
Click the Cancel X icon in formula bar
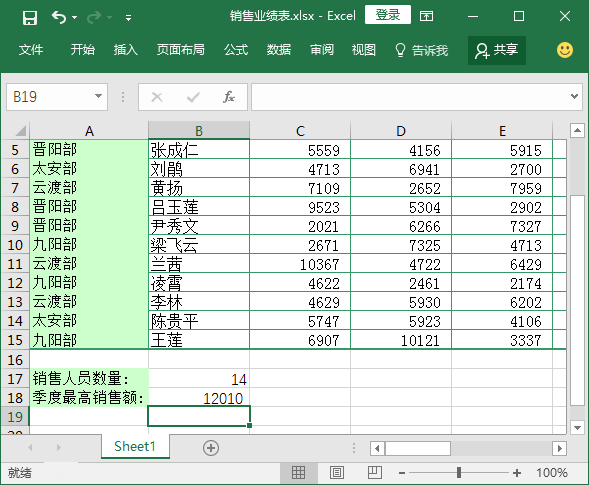click(157, 97)
